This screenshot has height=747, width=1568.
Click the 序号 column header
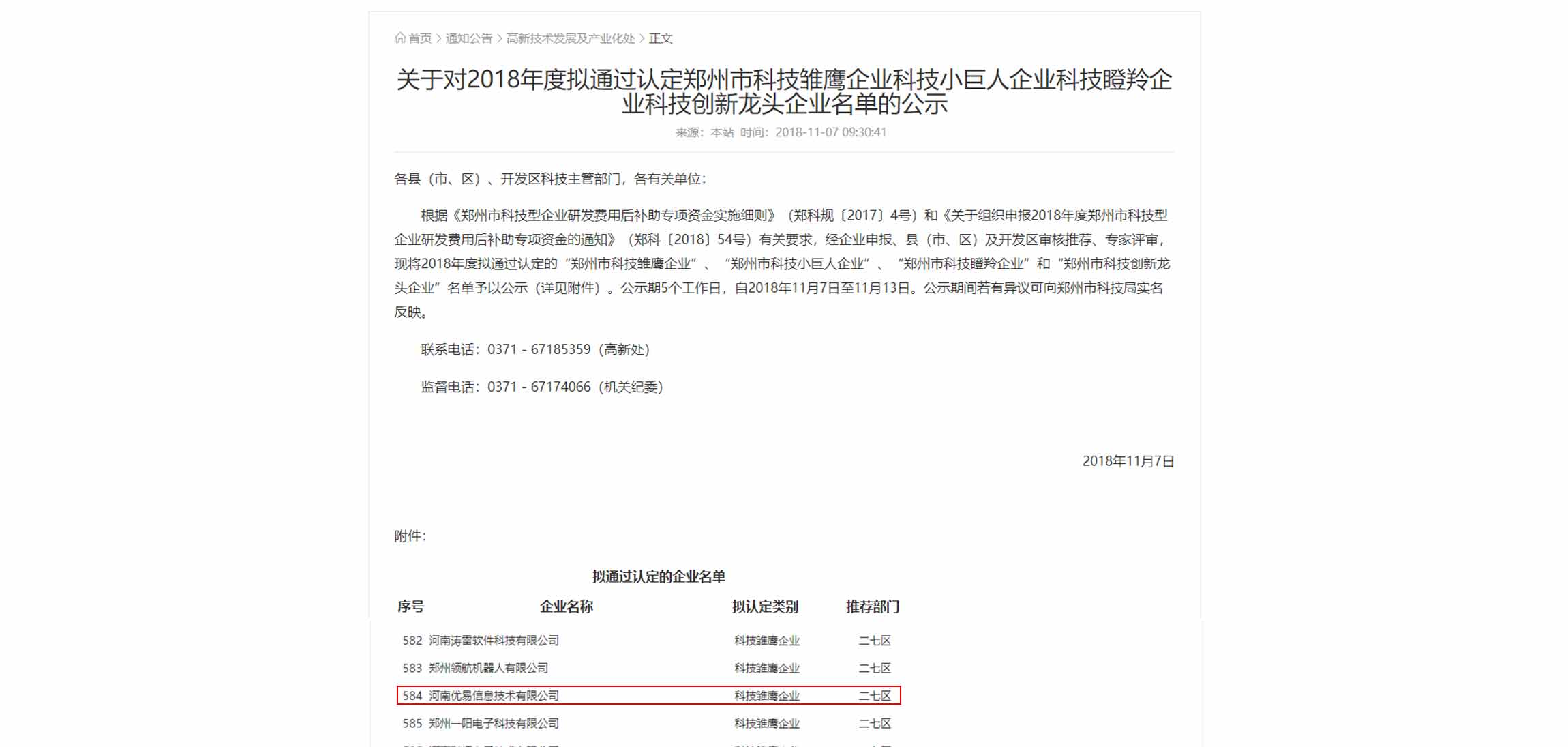(410, 606)
